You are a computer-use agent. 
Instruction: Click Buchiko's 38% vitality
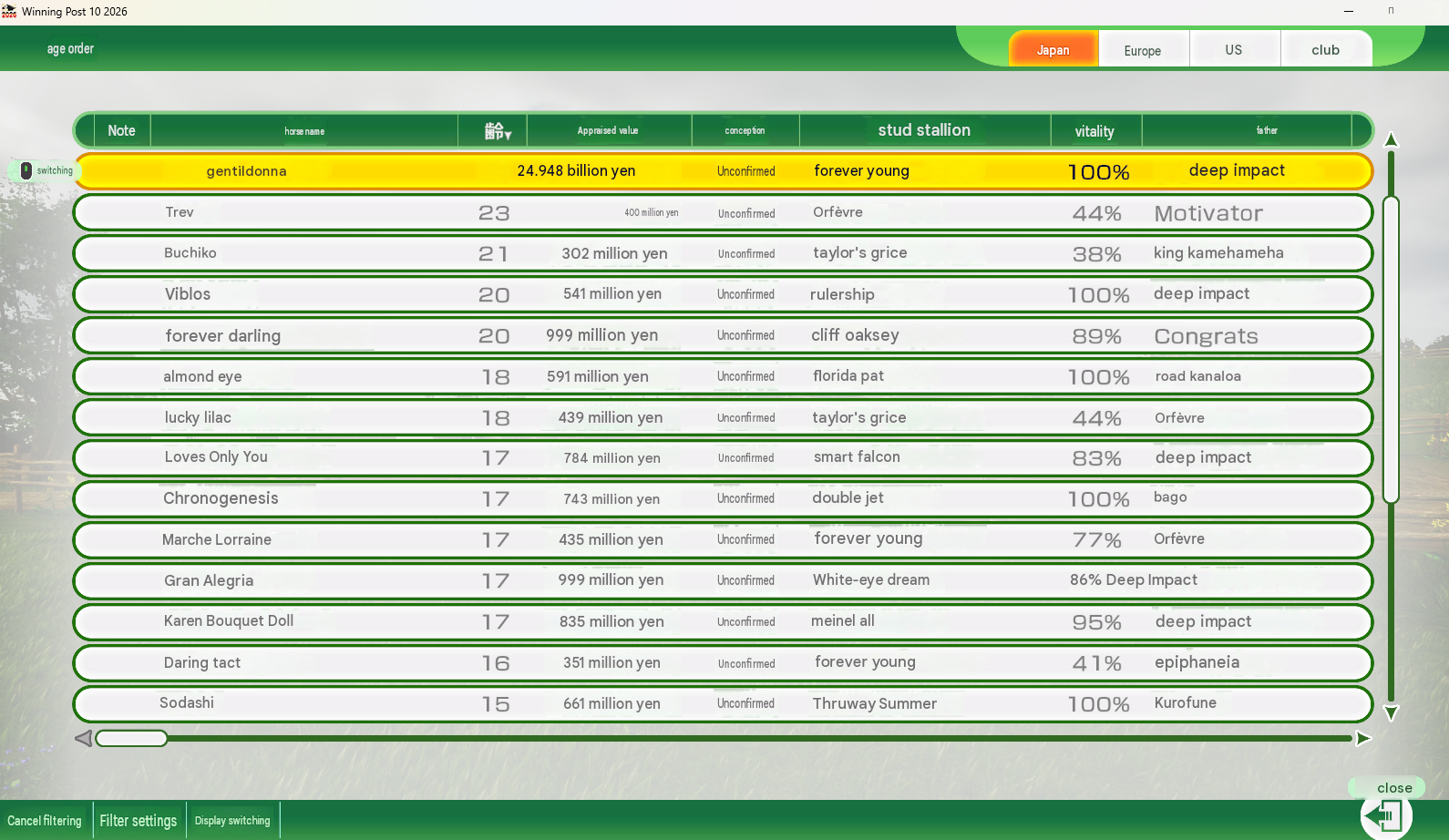pos(1096,254)
